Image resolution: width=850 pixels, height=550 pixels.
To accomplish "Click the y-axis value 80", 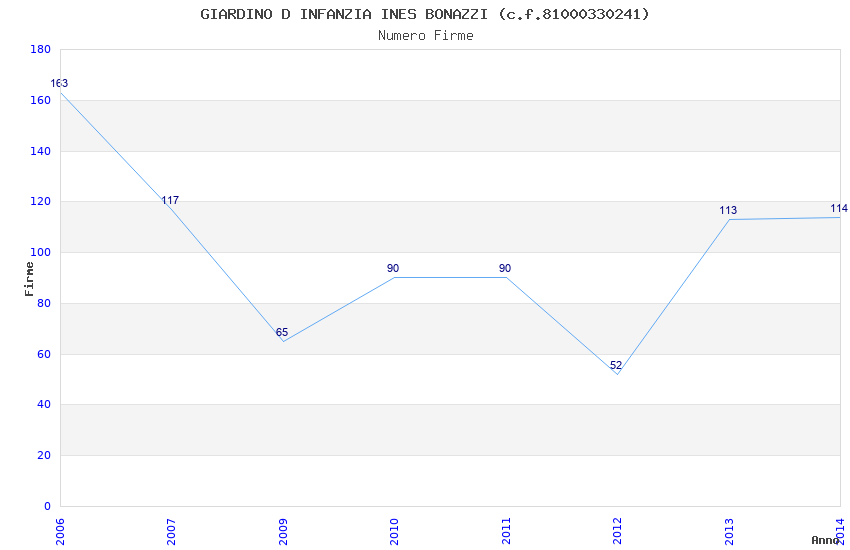I will point(43,303).
